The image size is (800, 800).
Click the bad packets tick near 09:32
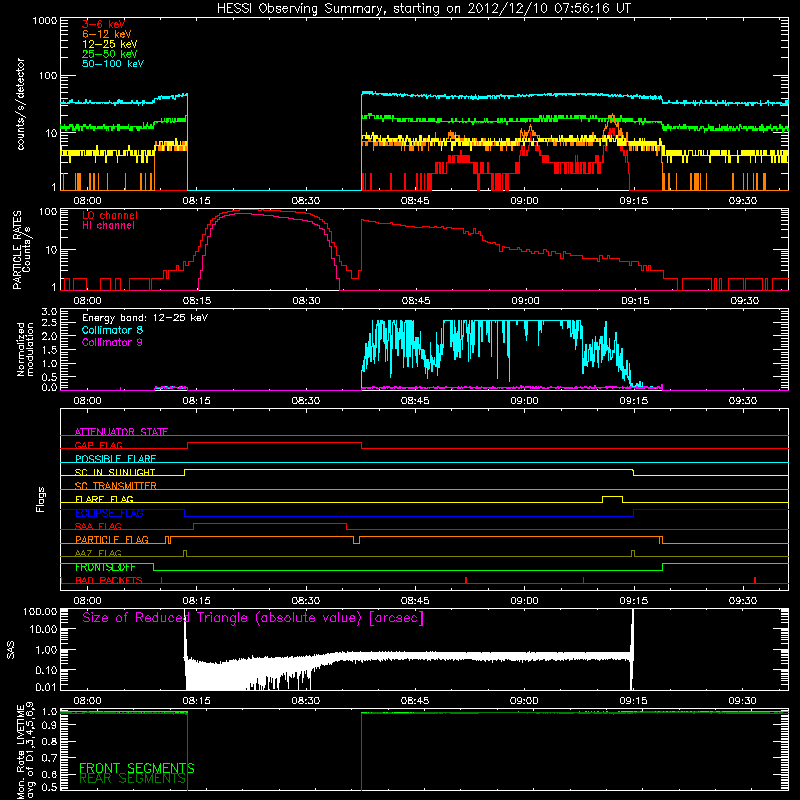click(x=755, y=580)
